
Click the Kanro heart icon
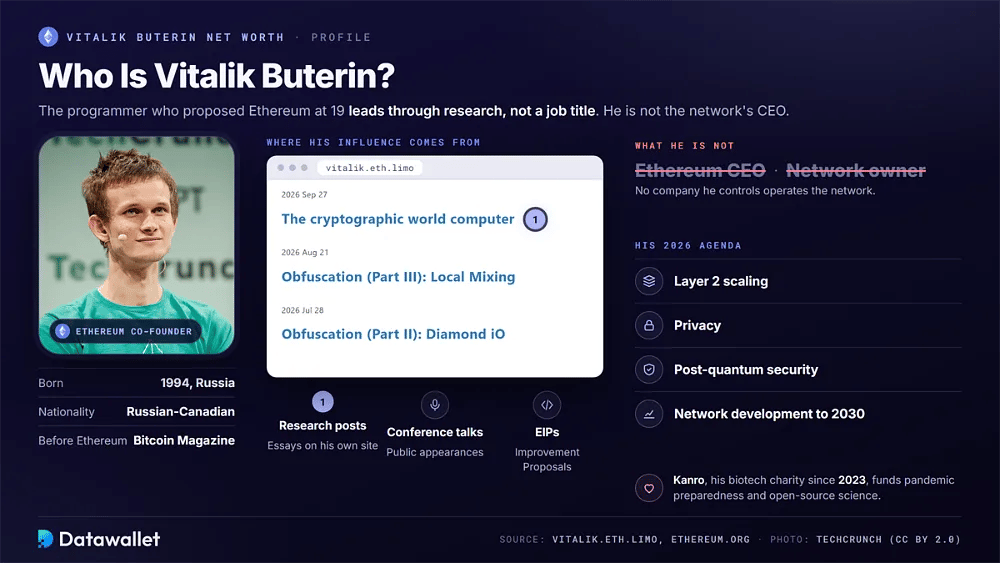649,488
